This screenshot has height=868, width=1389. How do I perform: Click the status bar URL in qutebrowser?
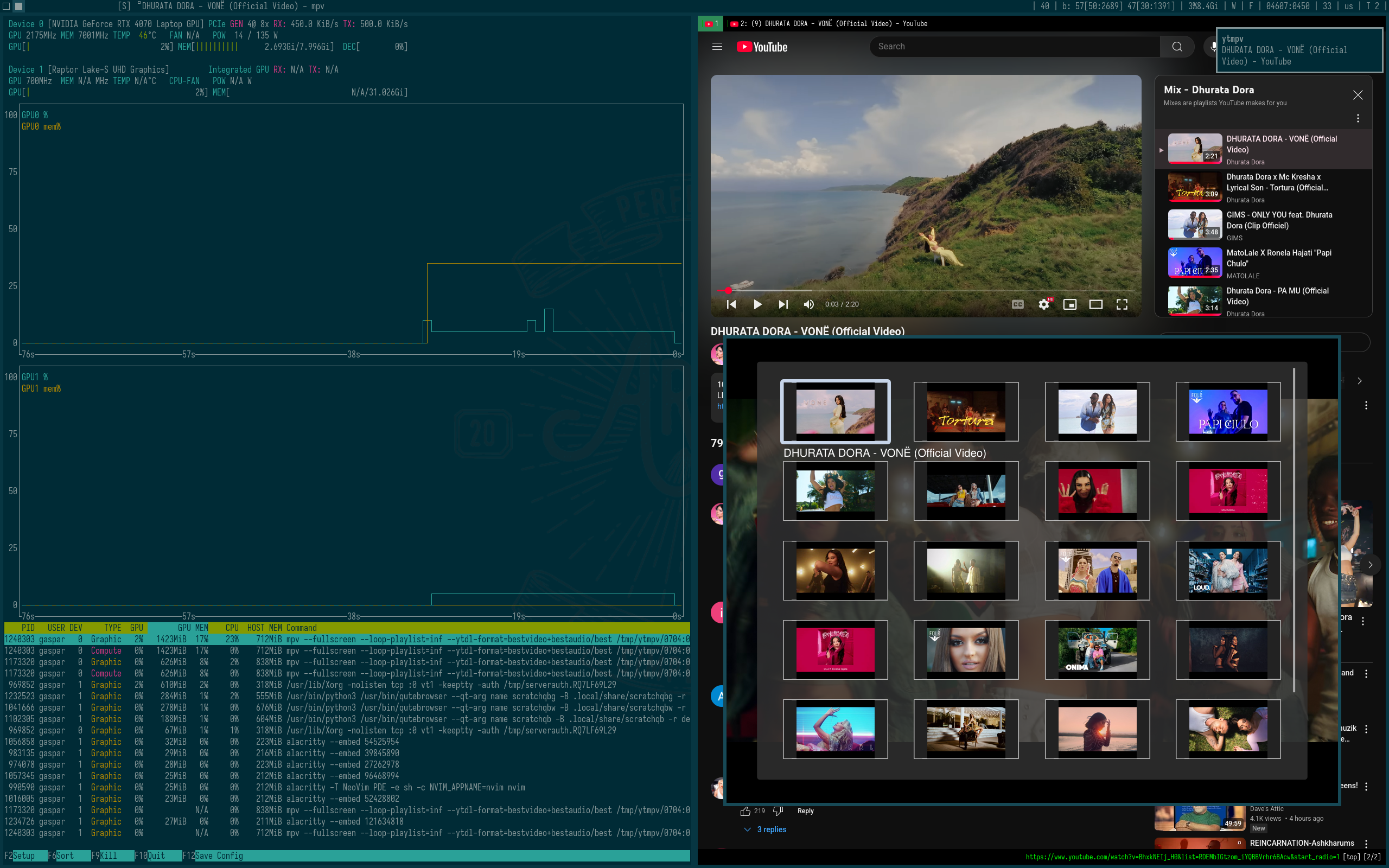(x=1182, y=857)
